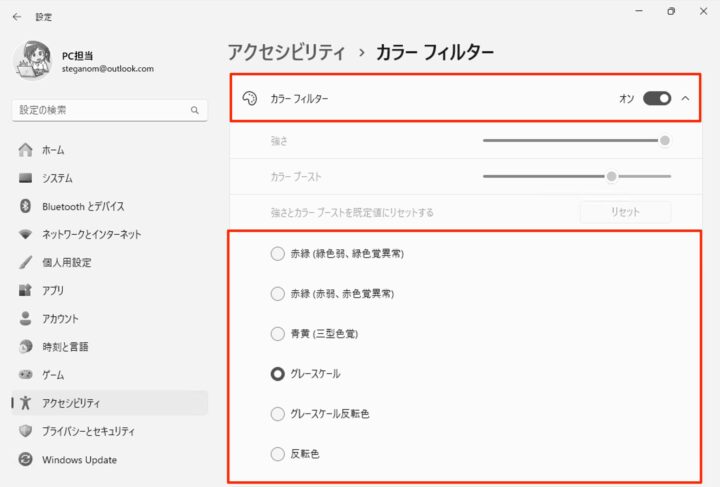Click the 個人用設定 brush icon
720x487 pixels.
coord(26,262)
